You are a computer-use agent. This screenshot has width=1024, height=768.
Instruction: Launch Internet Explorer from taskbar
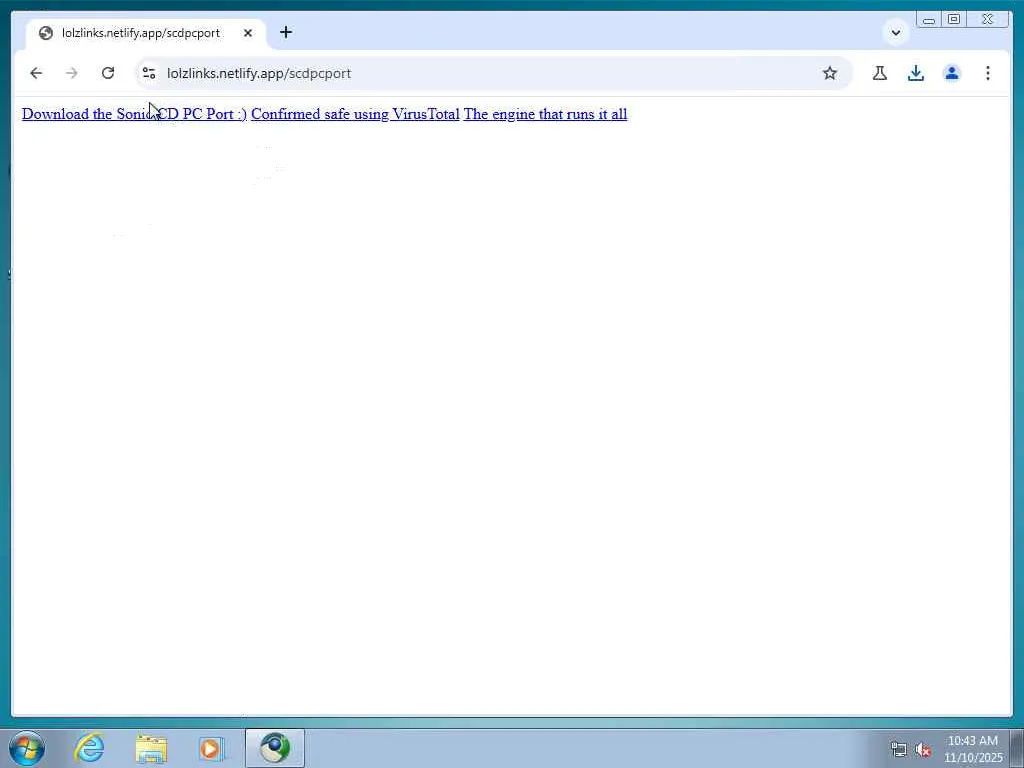point(89,748)
